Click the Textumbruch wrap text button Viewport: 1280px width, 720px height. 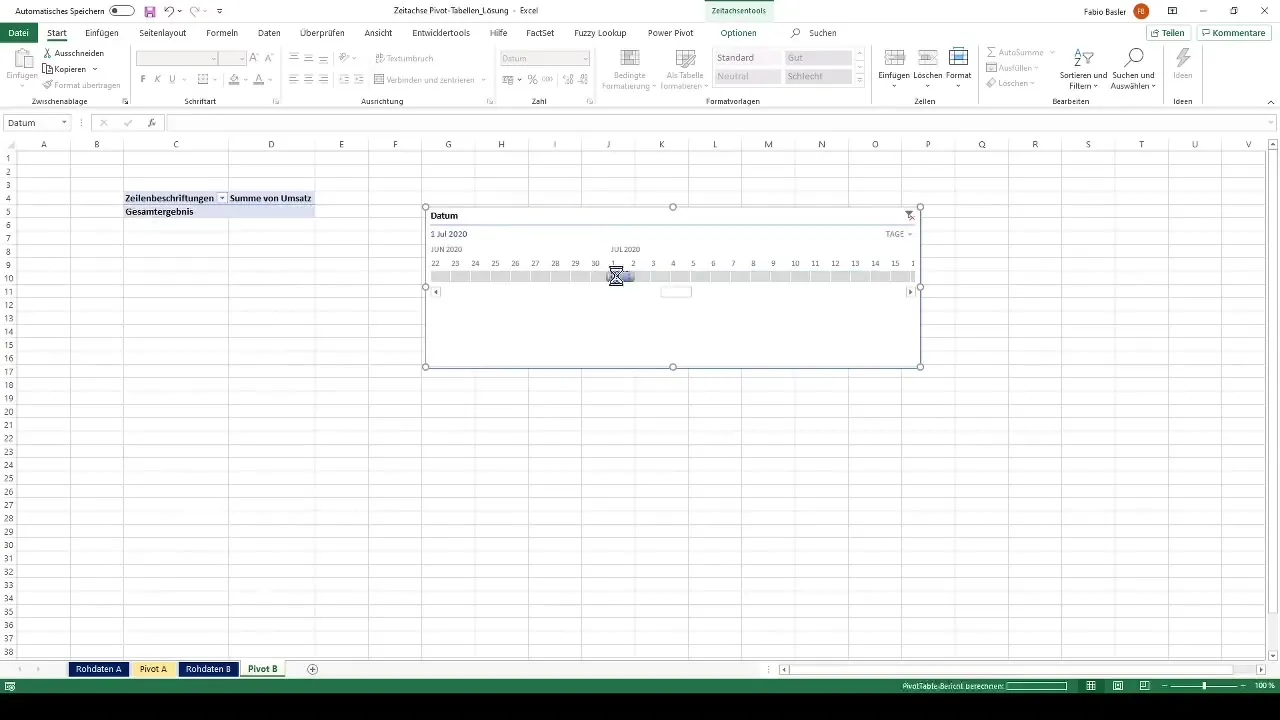404,58
